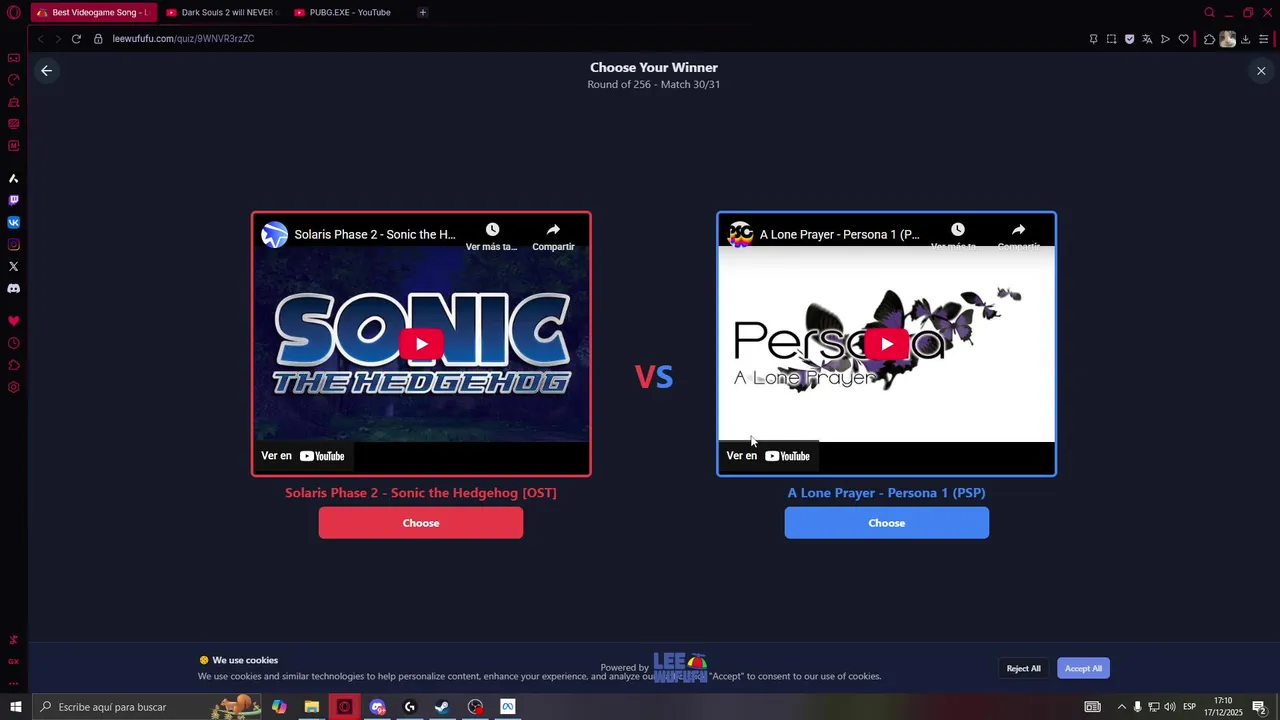Expand hidden system tray icons chevron
Image resolution: width=1280 pixels, height=720 pixels.
1121,707
